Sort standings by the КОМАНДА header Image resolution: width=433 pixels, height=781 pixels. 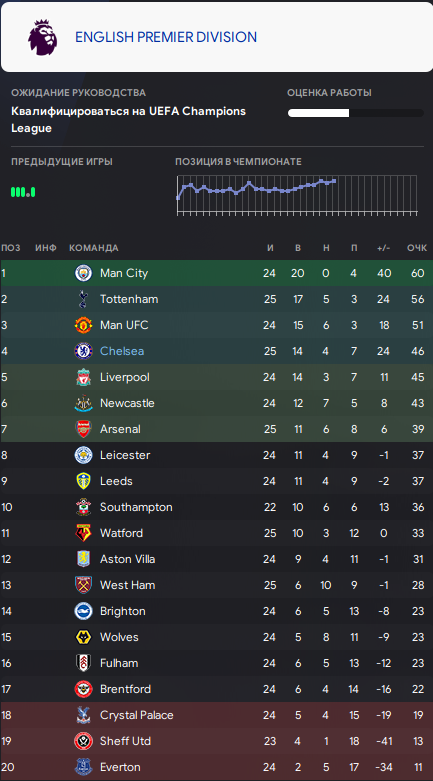(94, 248)
